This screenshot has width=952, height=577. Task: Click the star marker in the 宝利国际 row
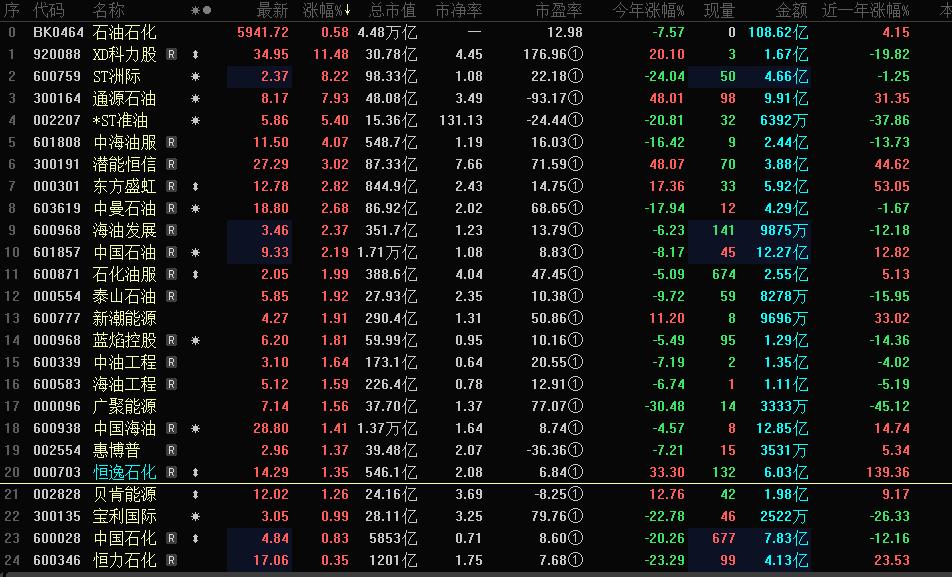click(x=196, y=517)
